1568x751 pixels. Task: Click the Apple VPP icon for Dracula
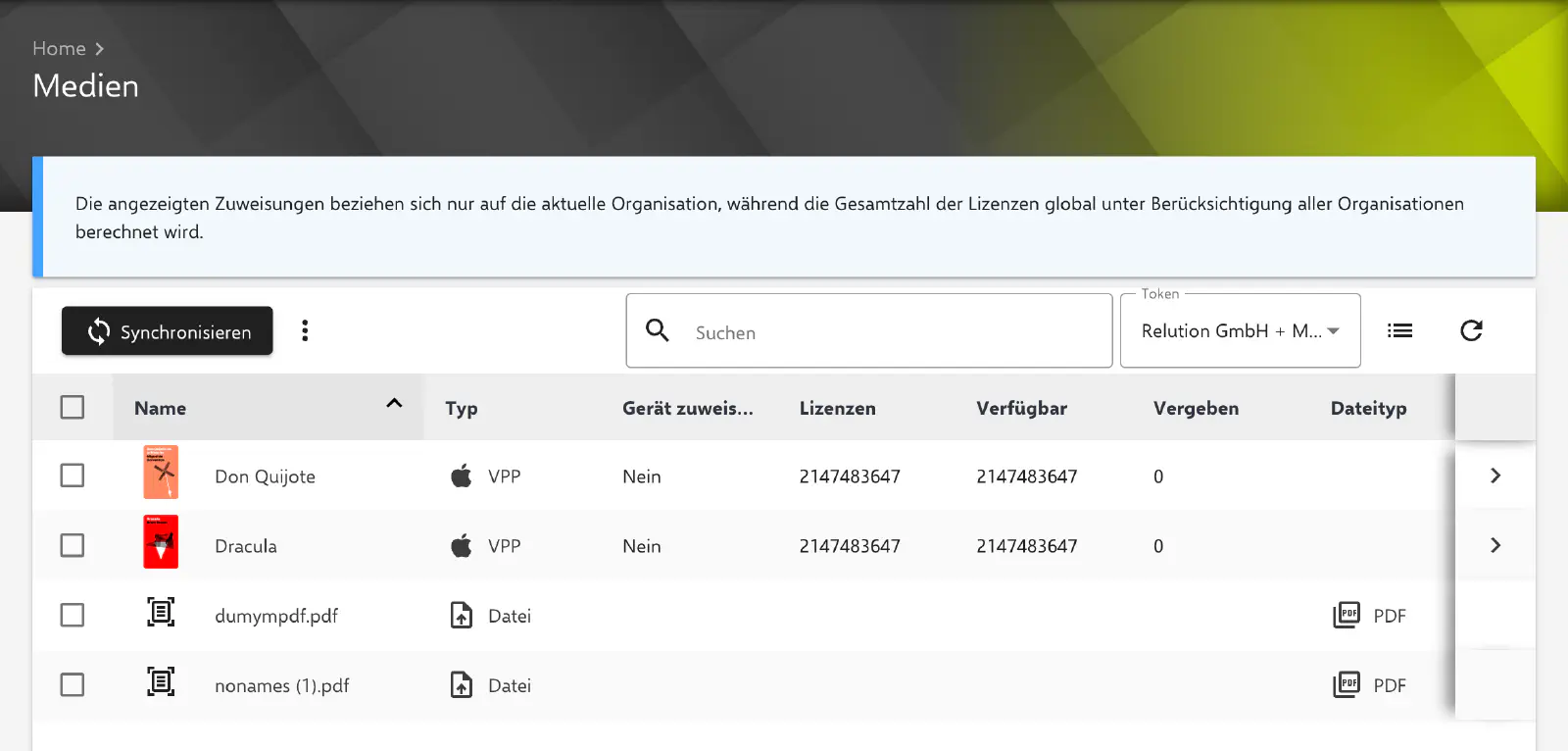coord(461,545)
